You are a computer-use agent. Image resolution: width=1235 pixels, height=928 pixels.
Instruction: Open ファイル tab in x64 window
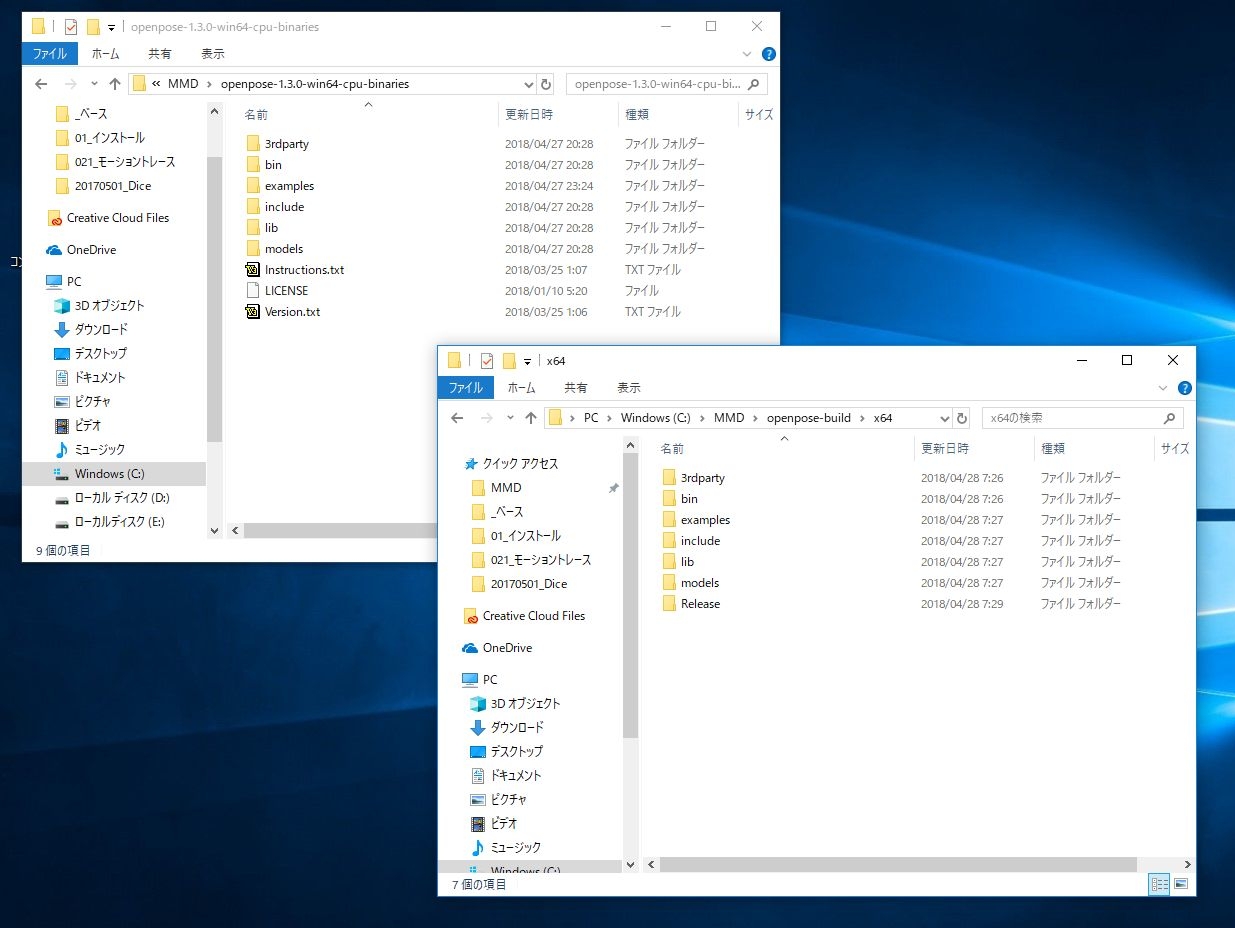click(466, 388)
